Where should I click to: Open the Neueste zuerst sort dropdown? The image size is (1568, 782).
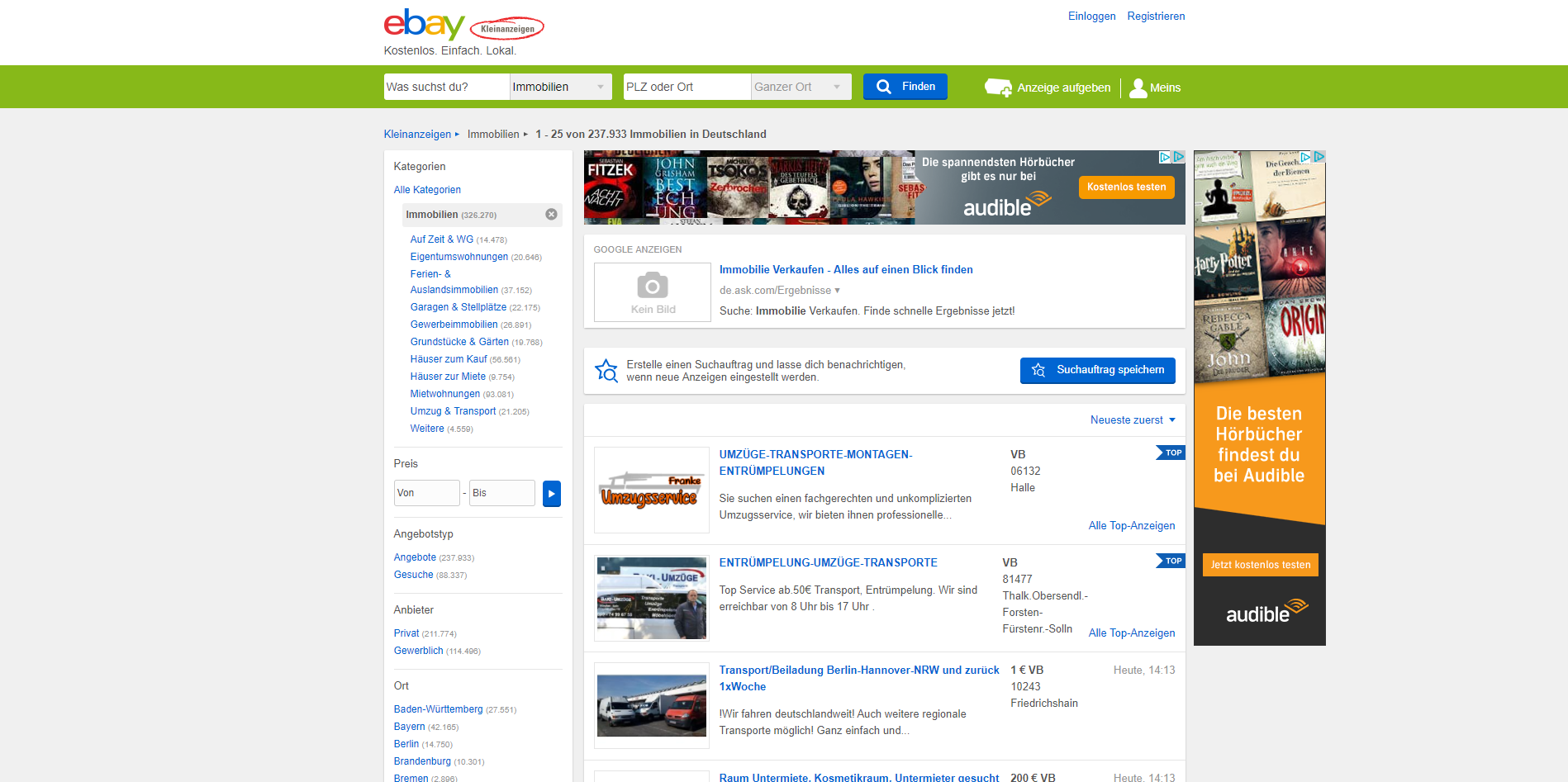pyautogui.click(x=1133, y=420)
